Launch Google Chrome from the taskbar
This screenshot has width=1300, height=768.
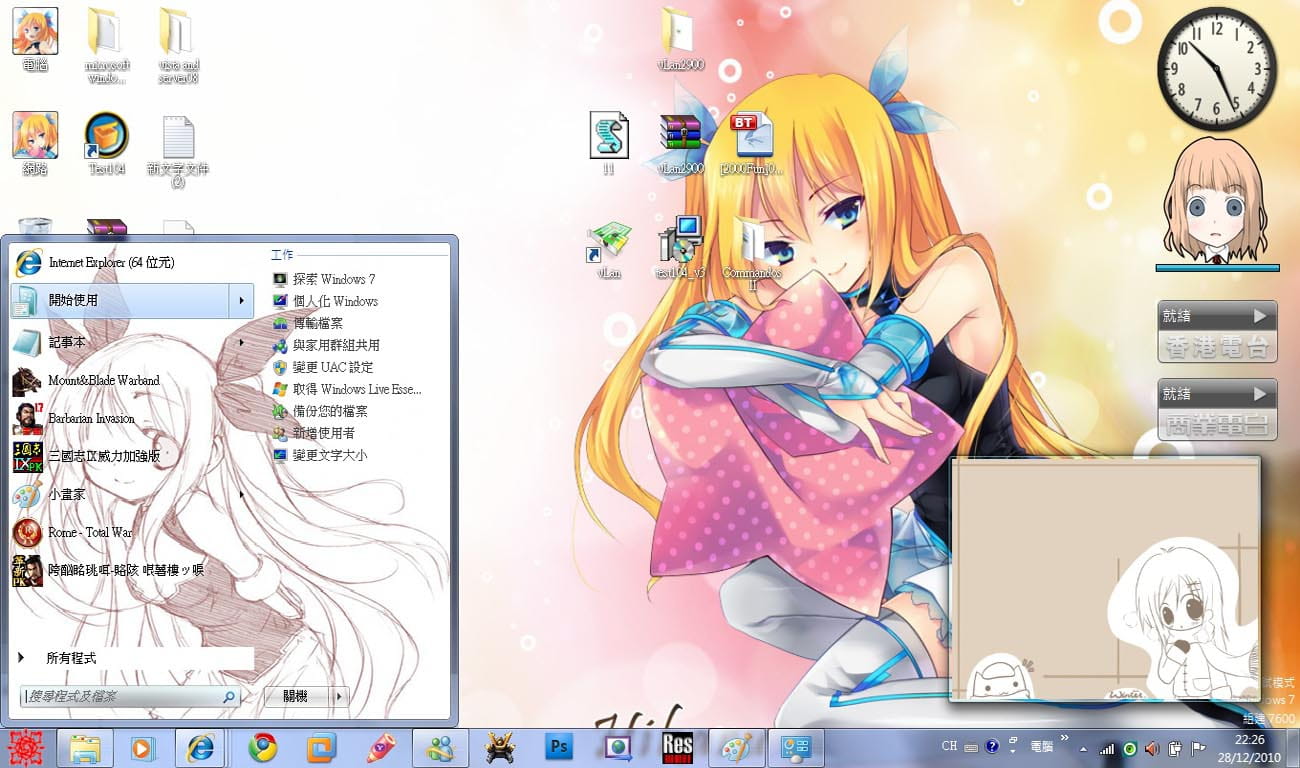coord(263,747)
